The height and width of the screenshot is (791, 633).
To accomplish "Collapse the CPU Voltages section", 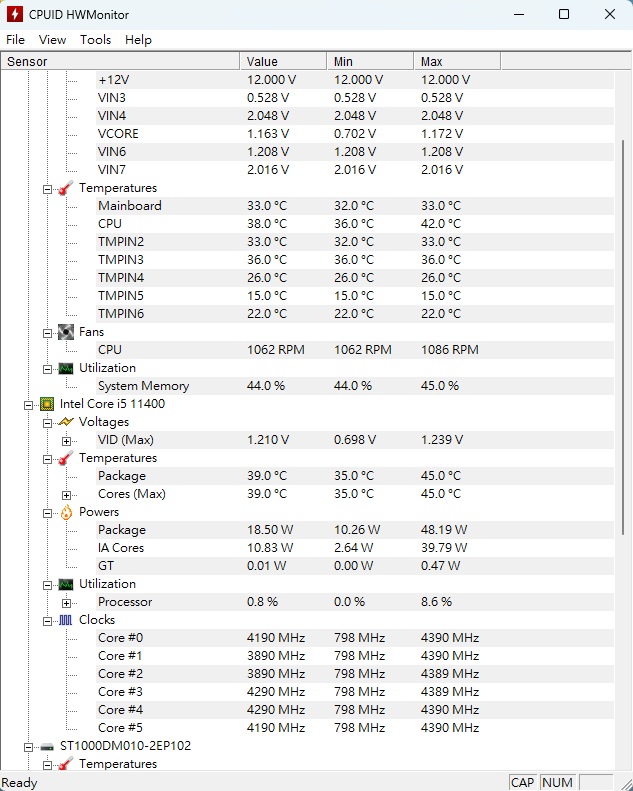I will click(47, 423).
